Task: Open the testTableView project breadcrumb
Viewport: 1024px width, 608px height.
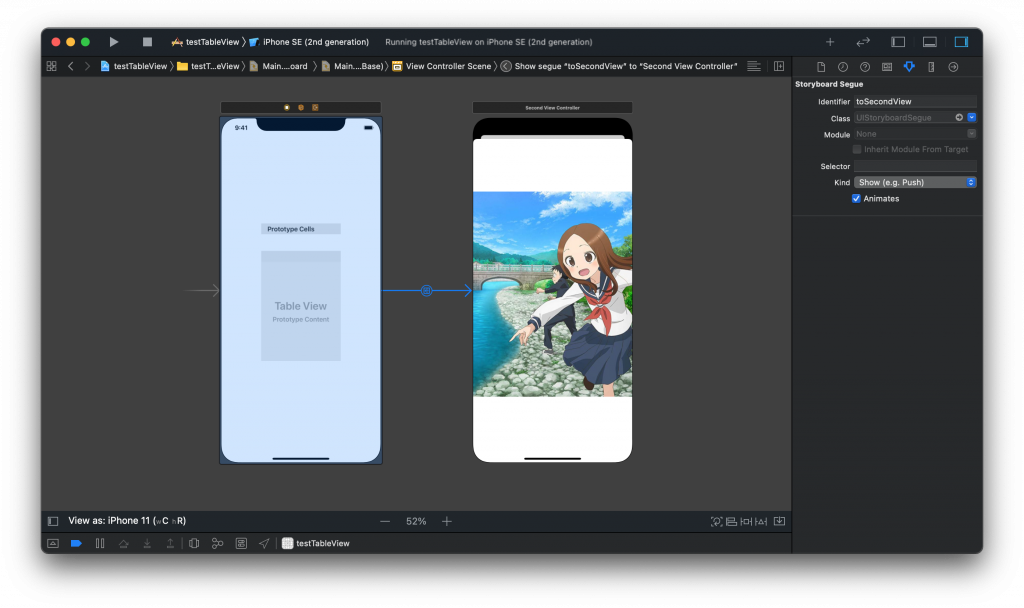Action: [134, 66]
